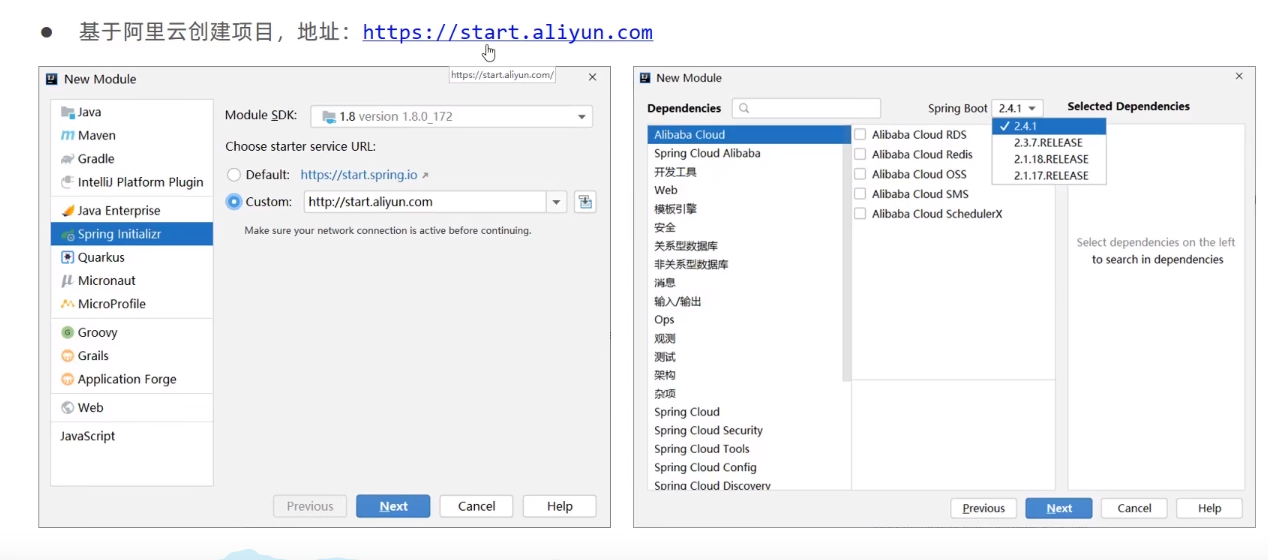Viewport: 1268px width, 560px height.
Task: Select Alibaba Cloud dependency category
Action: tap(745, 134)
